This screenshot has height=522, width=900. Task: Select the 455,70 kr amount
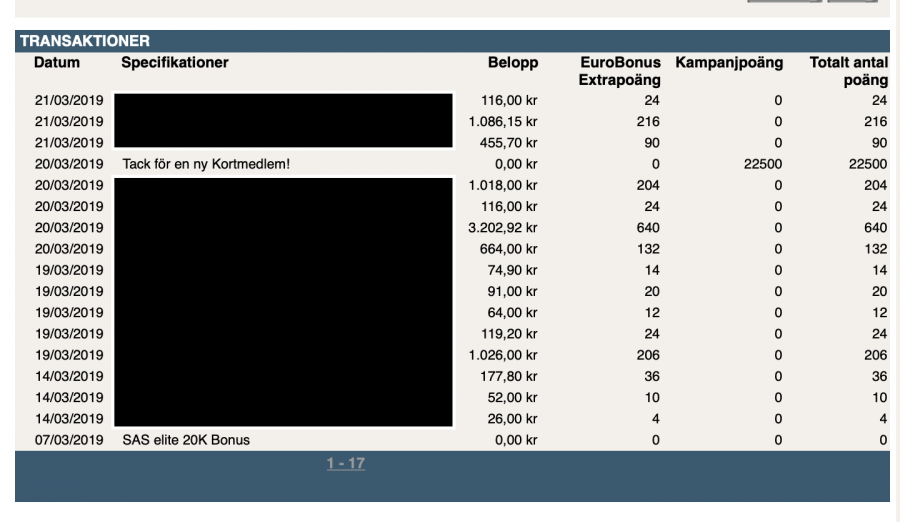coord(510,142)
